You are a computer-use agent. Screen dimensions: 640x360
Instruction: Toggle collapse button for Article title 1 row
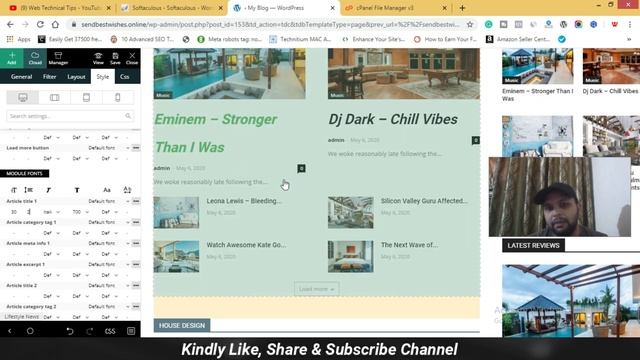(136, 201)
